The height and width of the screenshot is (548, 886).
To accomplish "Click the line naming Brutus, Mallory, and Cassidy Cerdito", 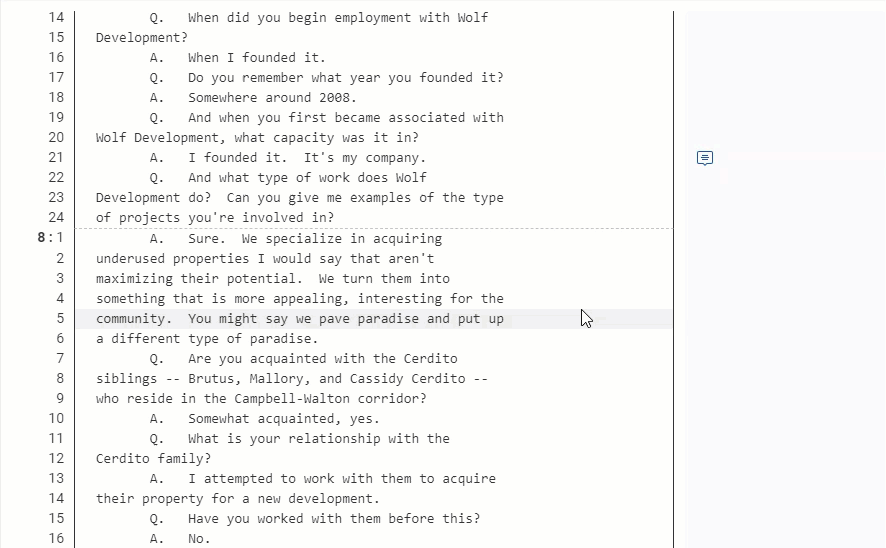I will [291, 379].
